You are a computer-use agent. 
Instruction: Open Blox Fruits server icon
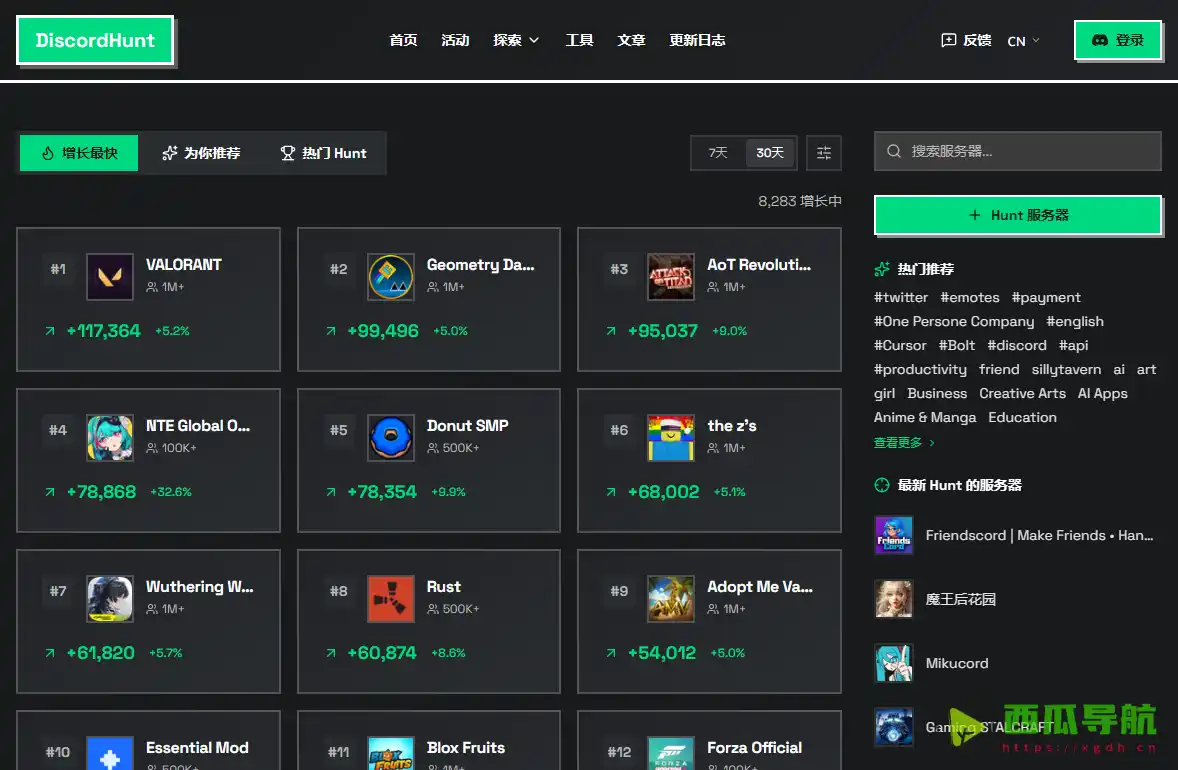(x=391, y=753)
